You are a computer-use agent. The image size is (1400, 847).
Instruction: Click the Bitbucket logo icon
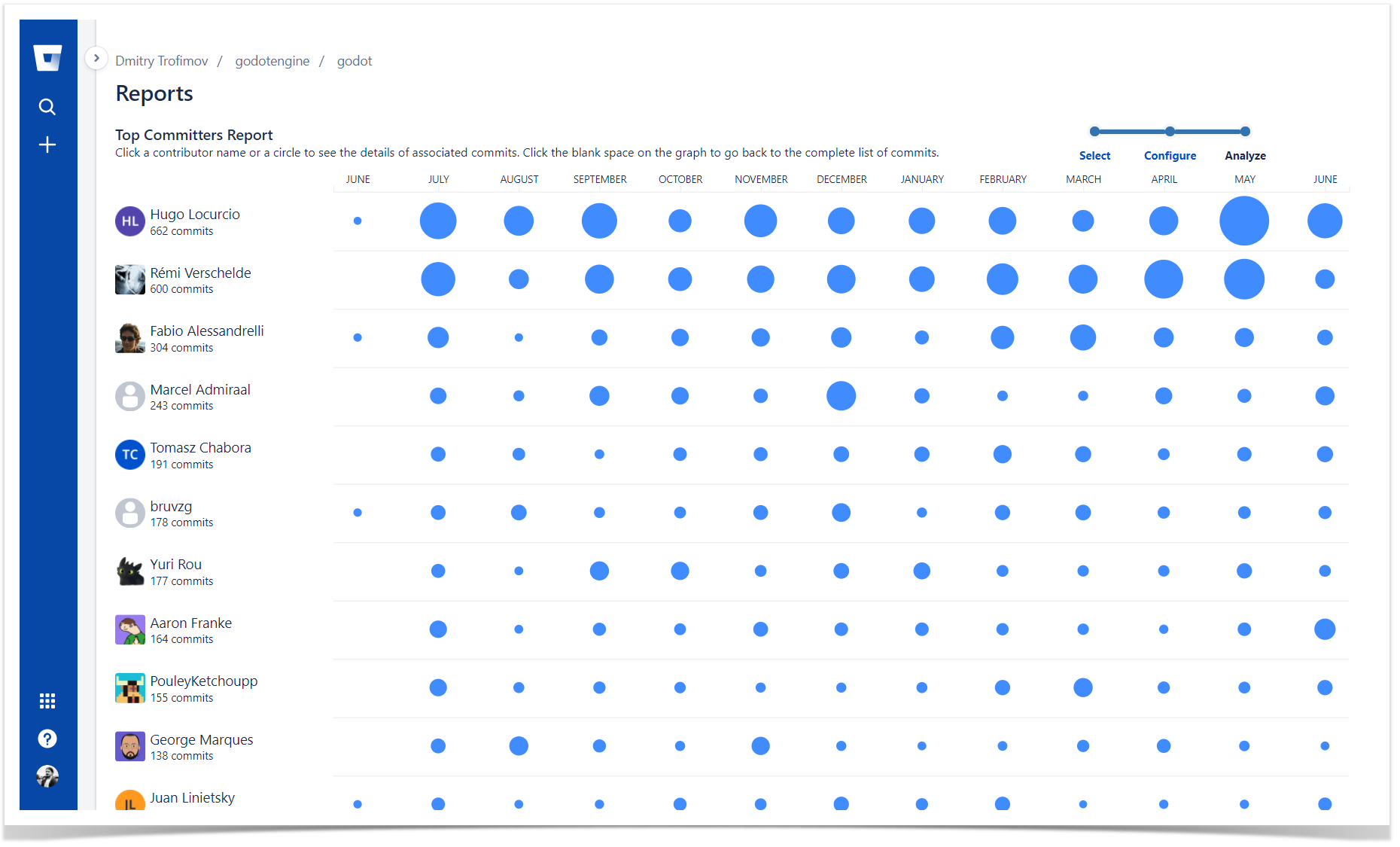[x=47, y=58]
